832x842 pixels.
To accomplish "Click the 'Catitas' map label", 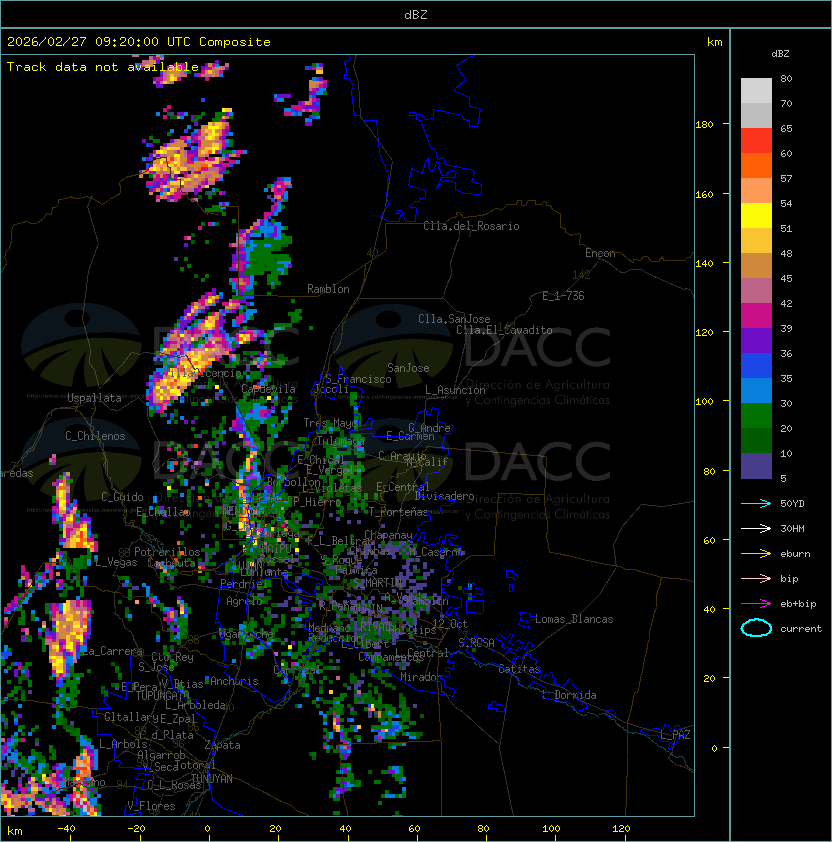I will click(x=519, y=669).
